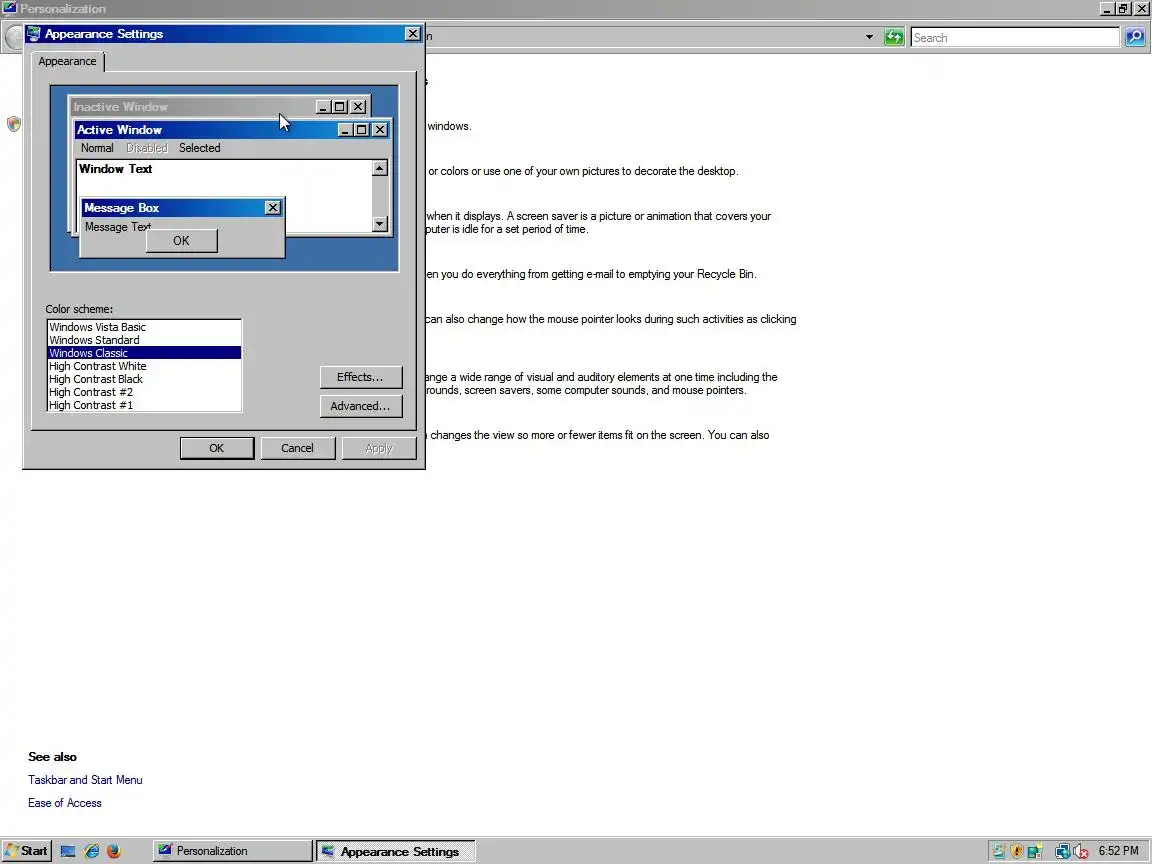The image size is (1152, 864).
Task: Select the Appearance tab
Action: click(x=68, y=61)
